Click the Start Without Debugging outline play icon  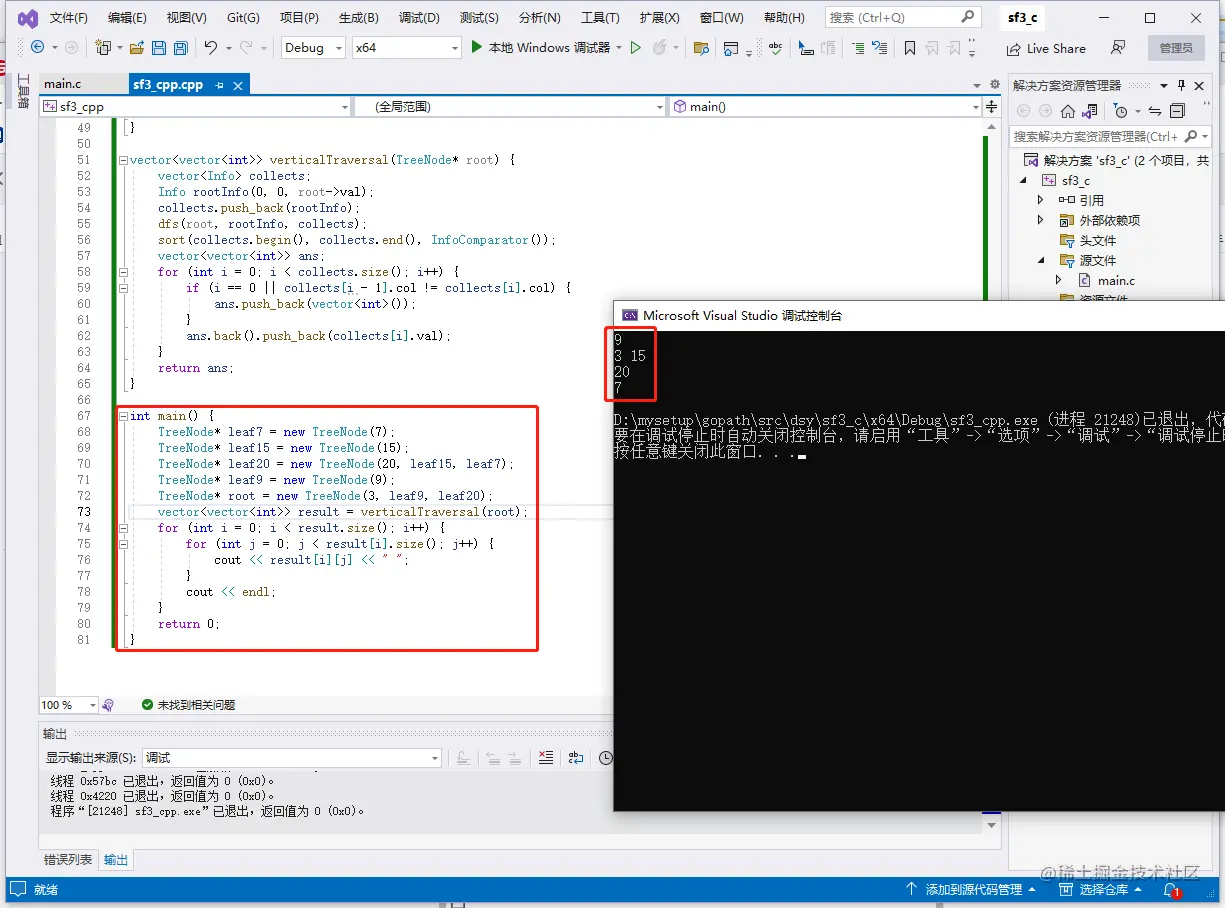[x=635, y=47]
